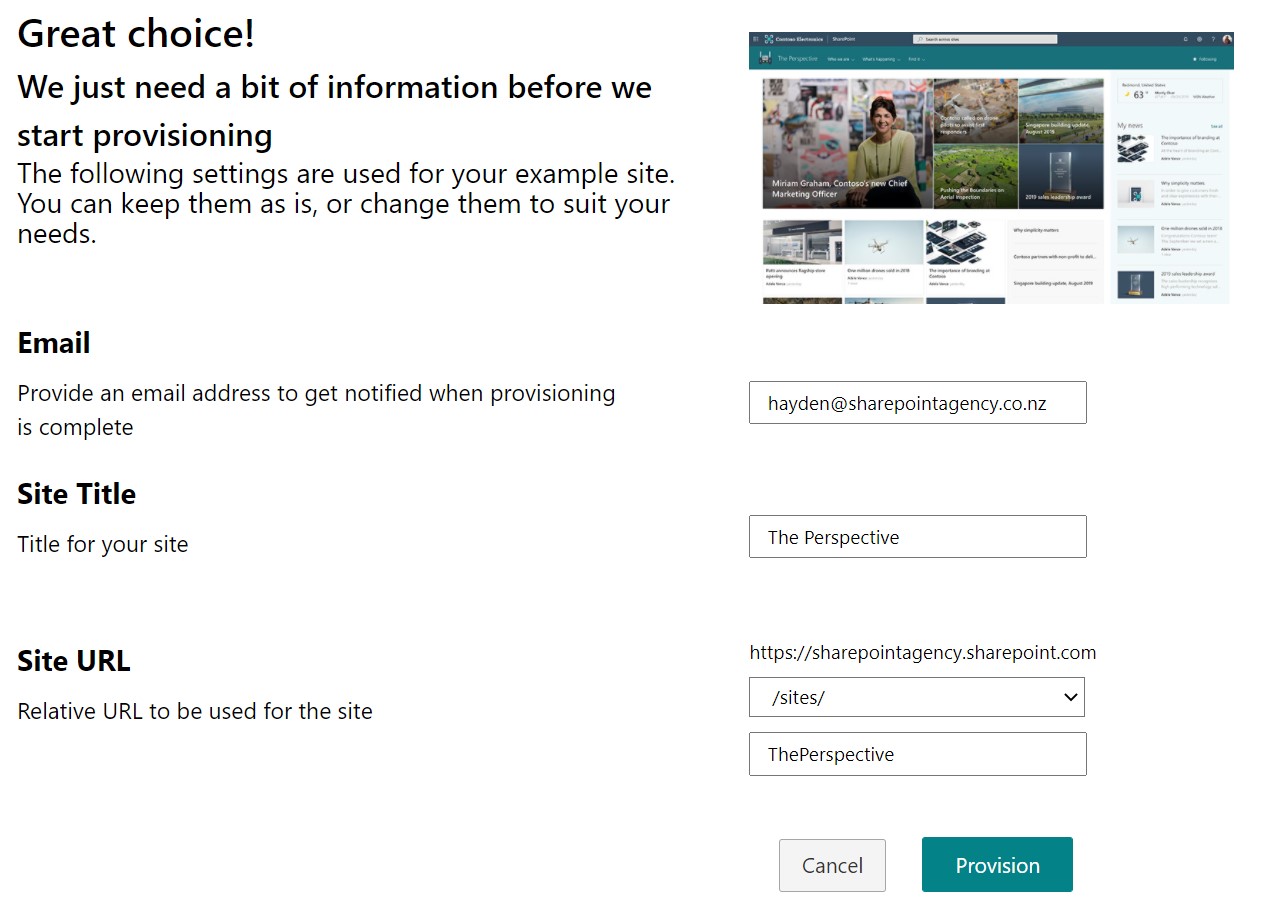Click the Provision button
The height and width of the screenshot is (922, 1264).
(x=997, y=865)
